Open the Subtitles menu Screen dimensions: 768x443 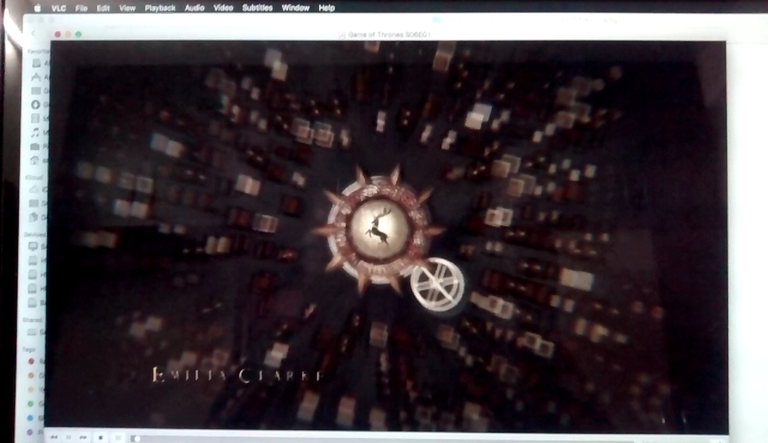tap(257, 8)
